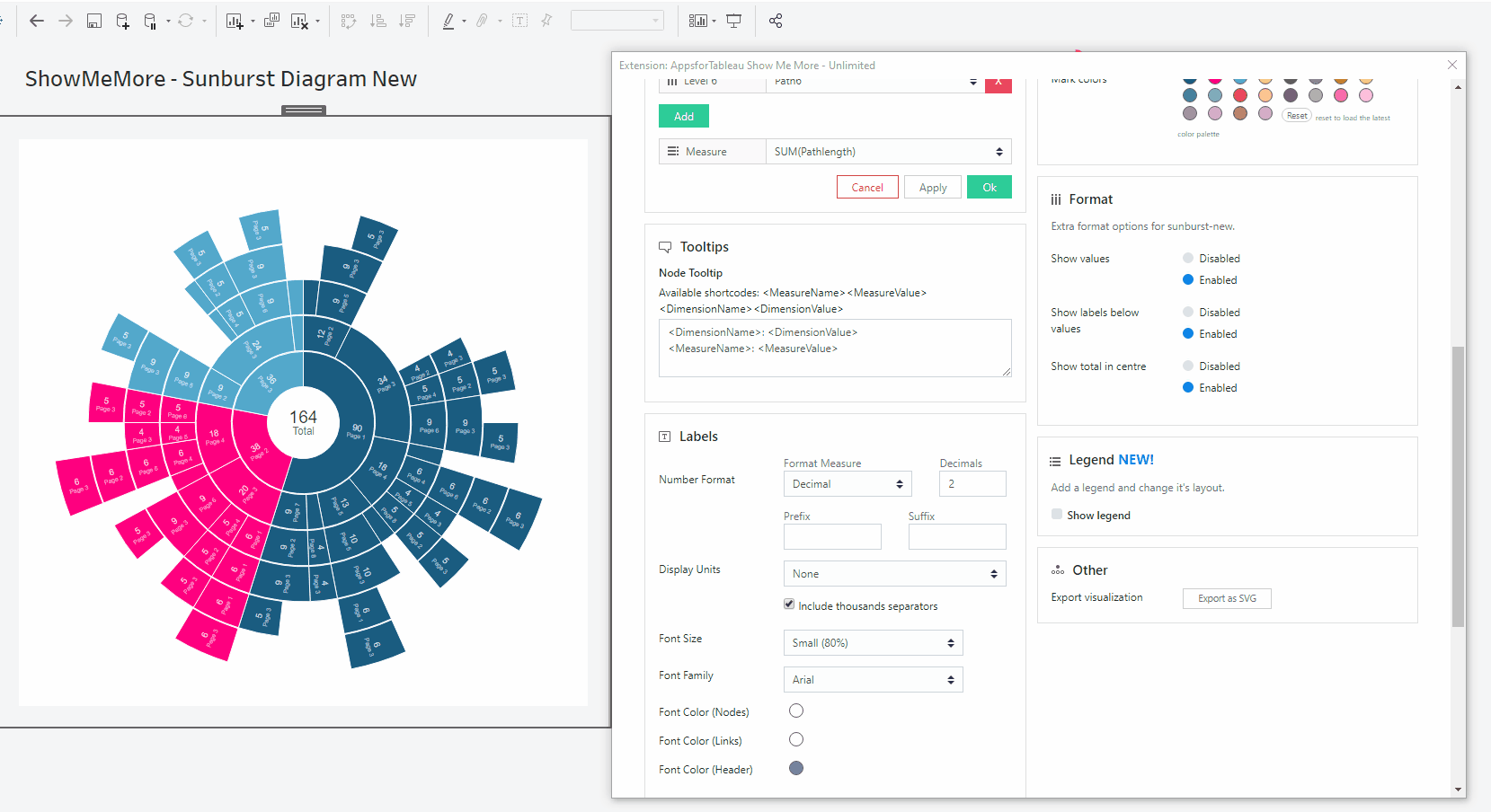
Task: Add a new worksheet via toolbar icon
Action: [x=235, y=21]
